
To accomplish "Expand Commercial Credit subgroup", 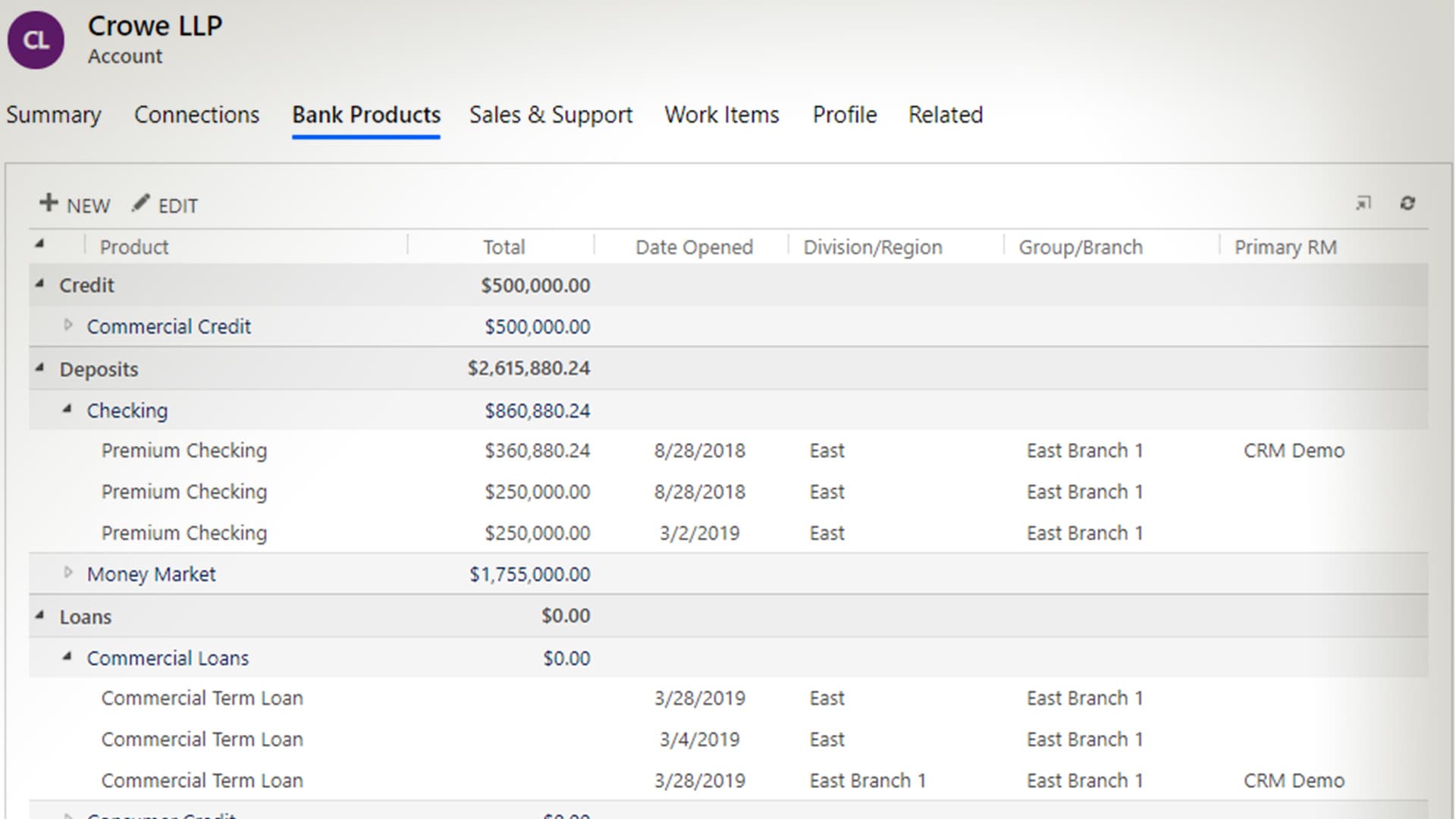I will click(68, 325).
